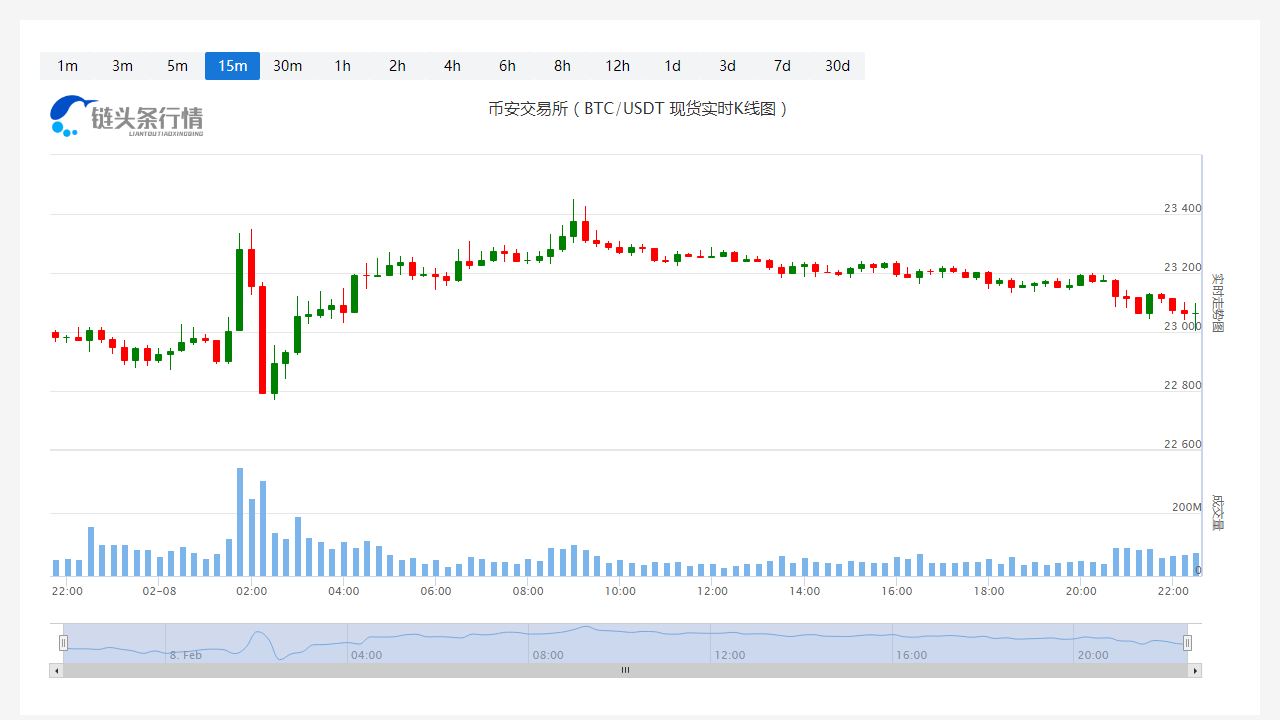
Task: Switch to the 30d timeframe
Action: pos(837,66)
